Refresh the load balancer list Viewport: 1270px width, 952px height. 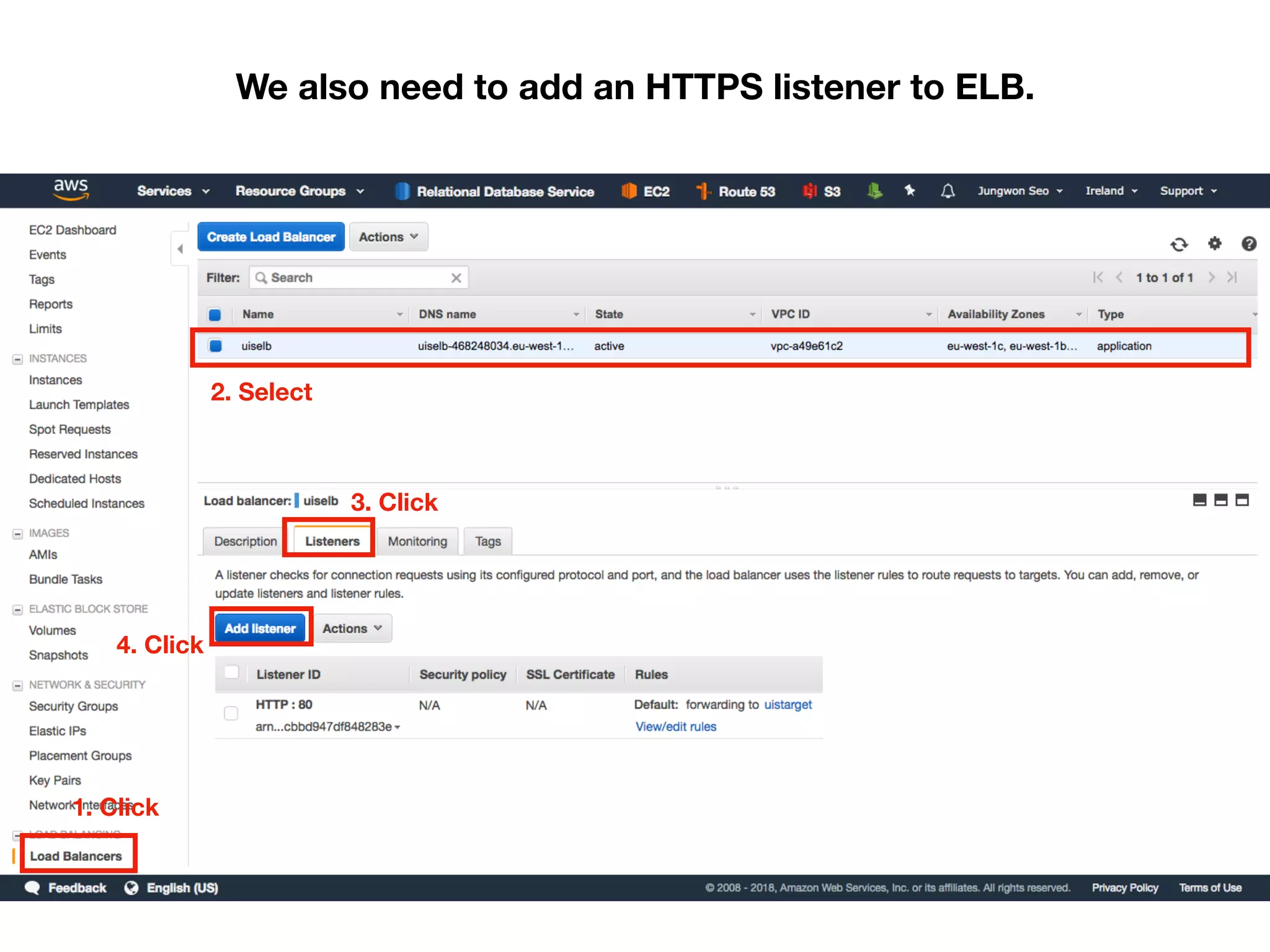1179,244
